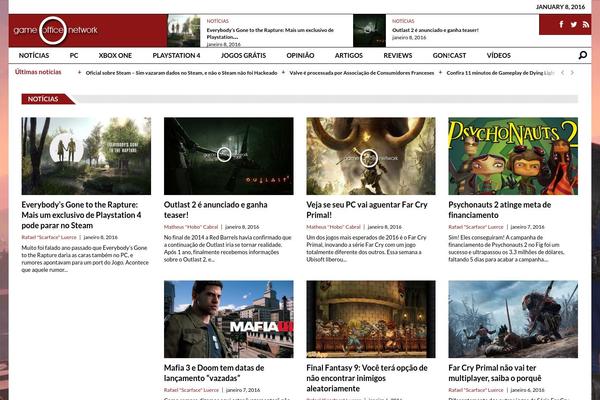
Task: Click the Últimas notícias ticker label
Action: pyautogui.click(x=38, y=72)
